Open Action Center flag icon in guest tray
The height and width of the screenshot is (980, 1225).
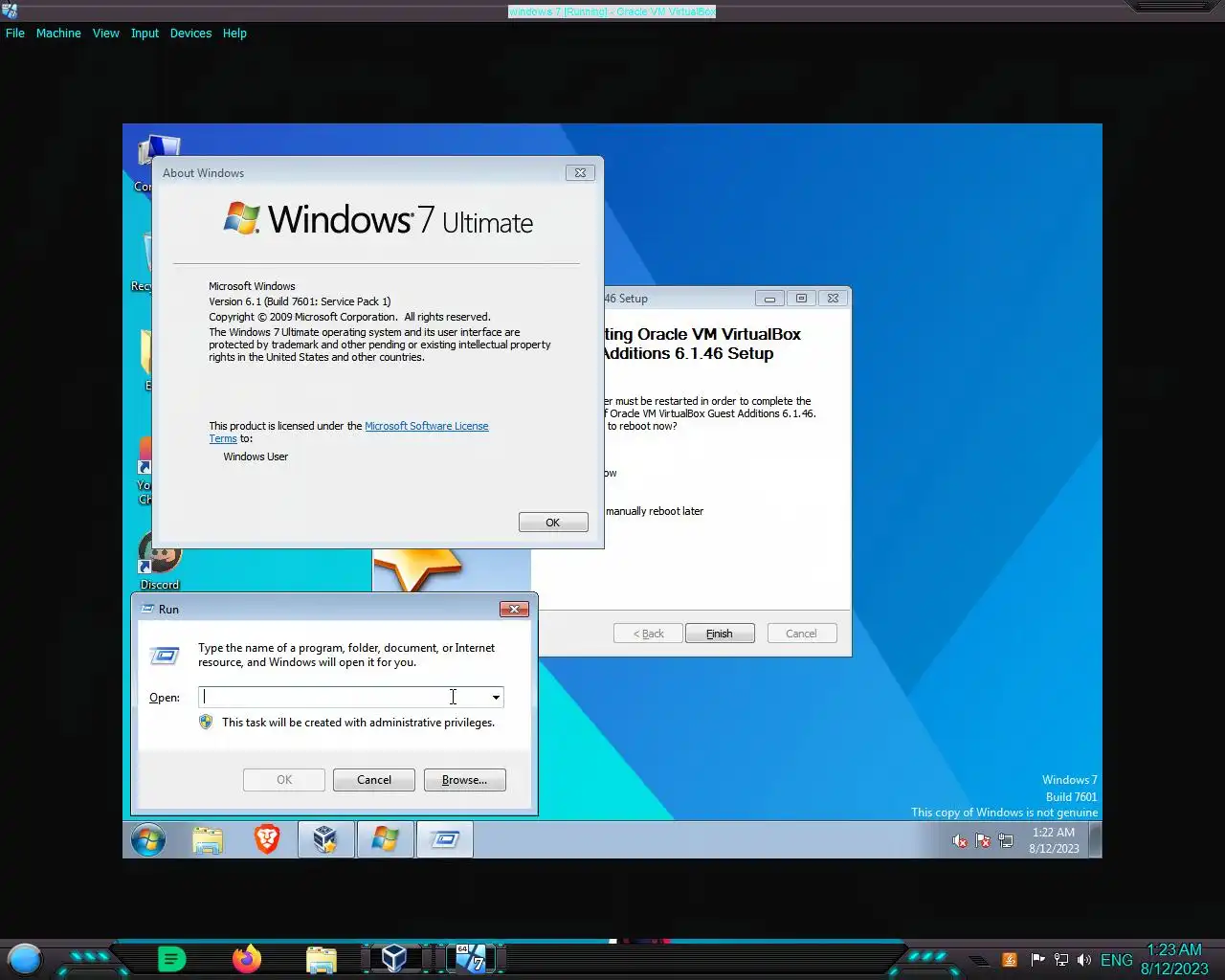[x=983, y=841]
